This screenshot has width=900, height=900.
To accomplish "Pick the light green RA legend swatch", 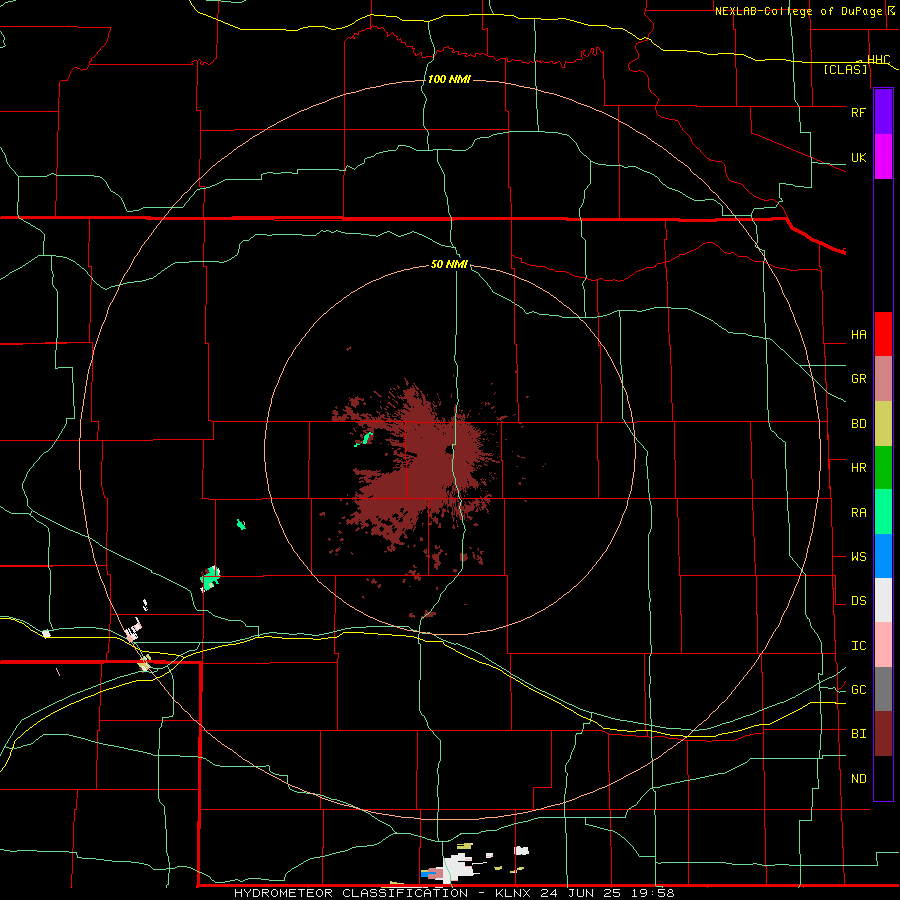I will coord(883,512).
